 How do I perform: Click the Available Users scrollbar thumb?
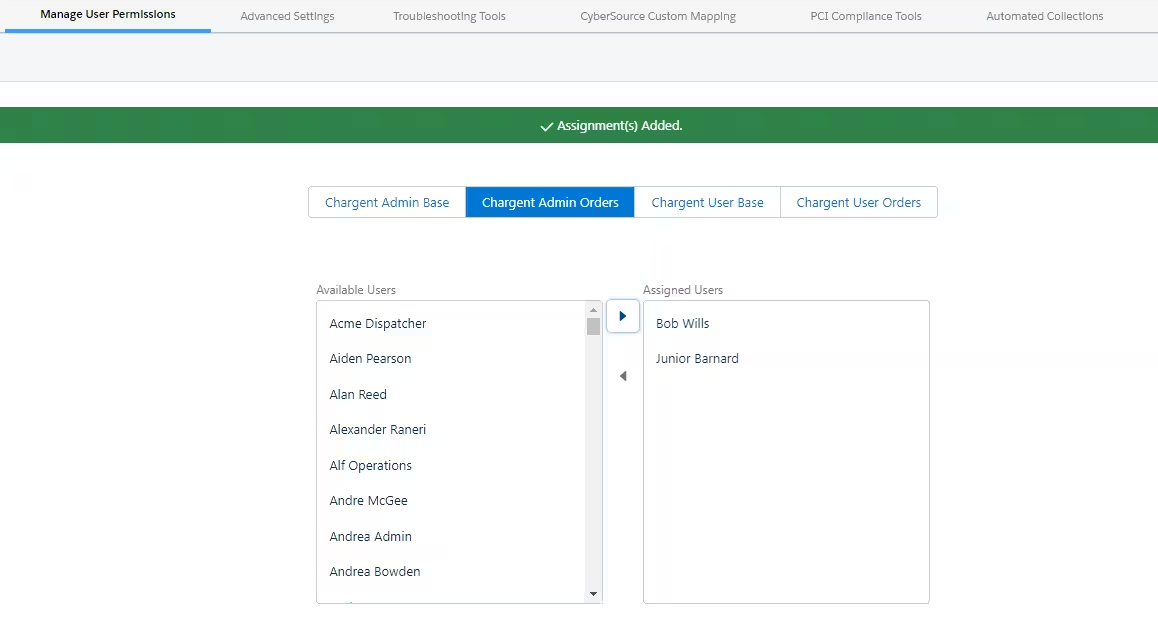pos(593,326)
